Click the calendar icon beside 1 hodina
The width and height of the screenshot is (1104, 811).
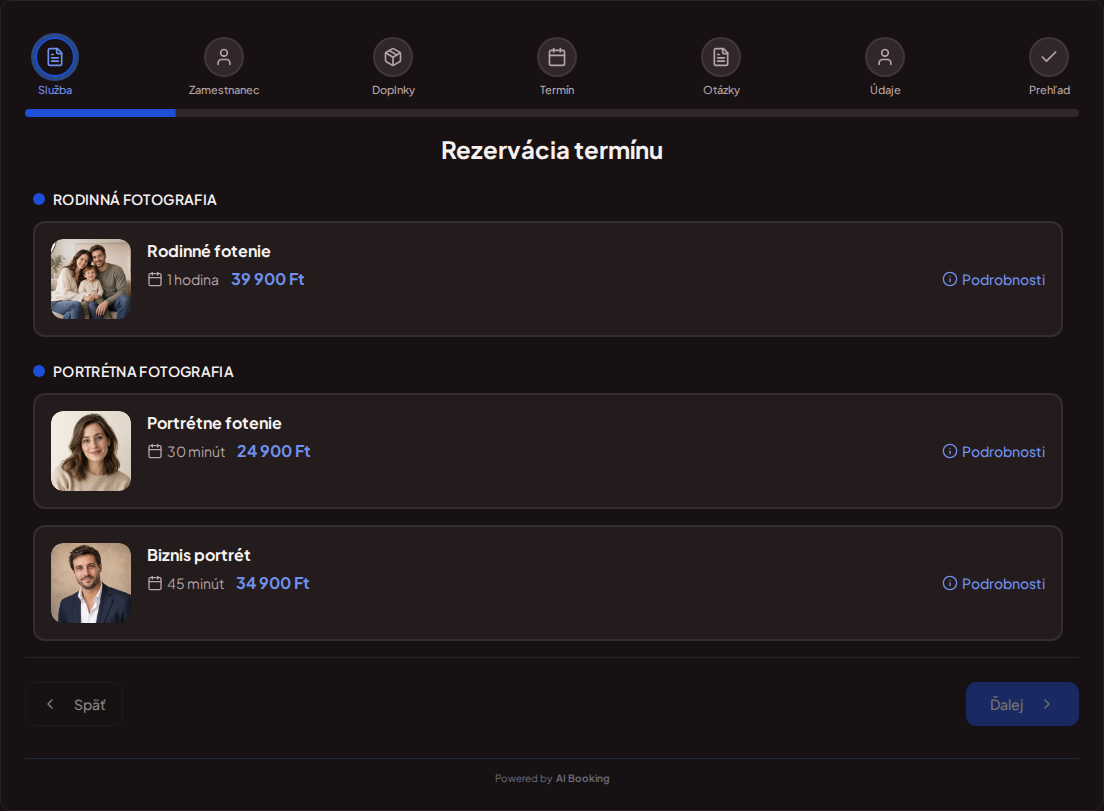click(x=155, y=279)
